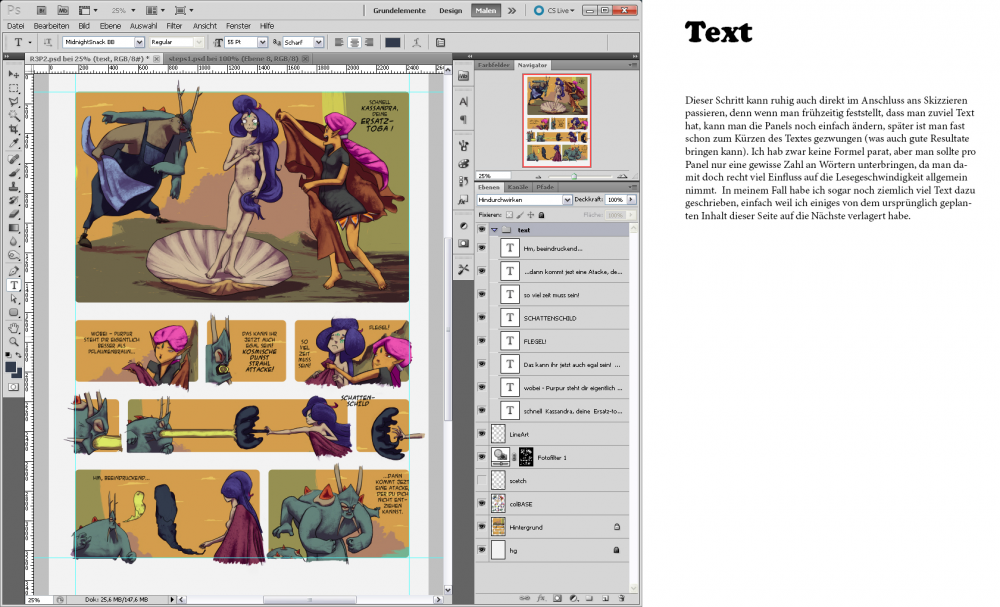Collapse the text layer group
The image size is (1000, 607).
[494, 230]
